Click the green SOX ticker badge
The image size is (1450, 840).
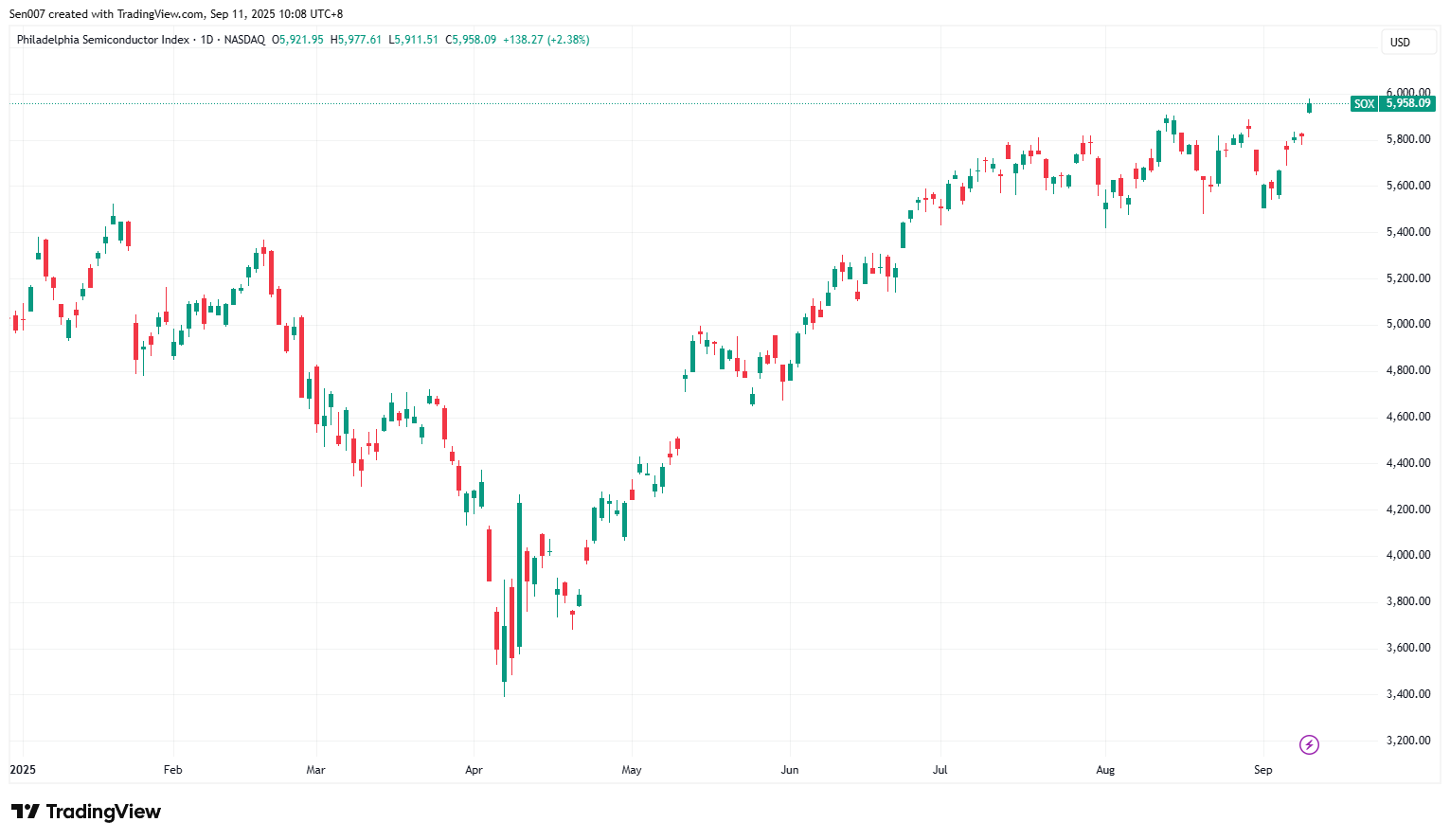[x=1364, y=104]
